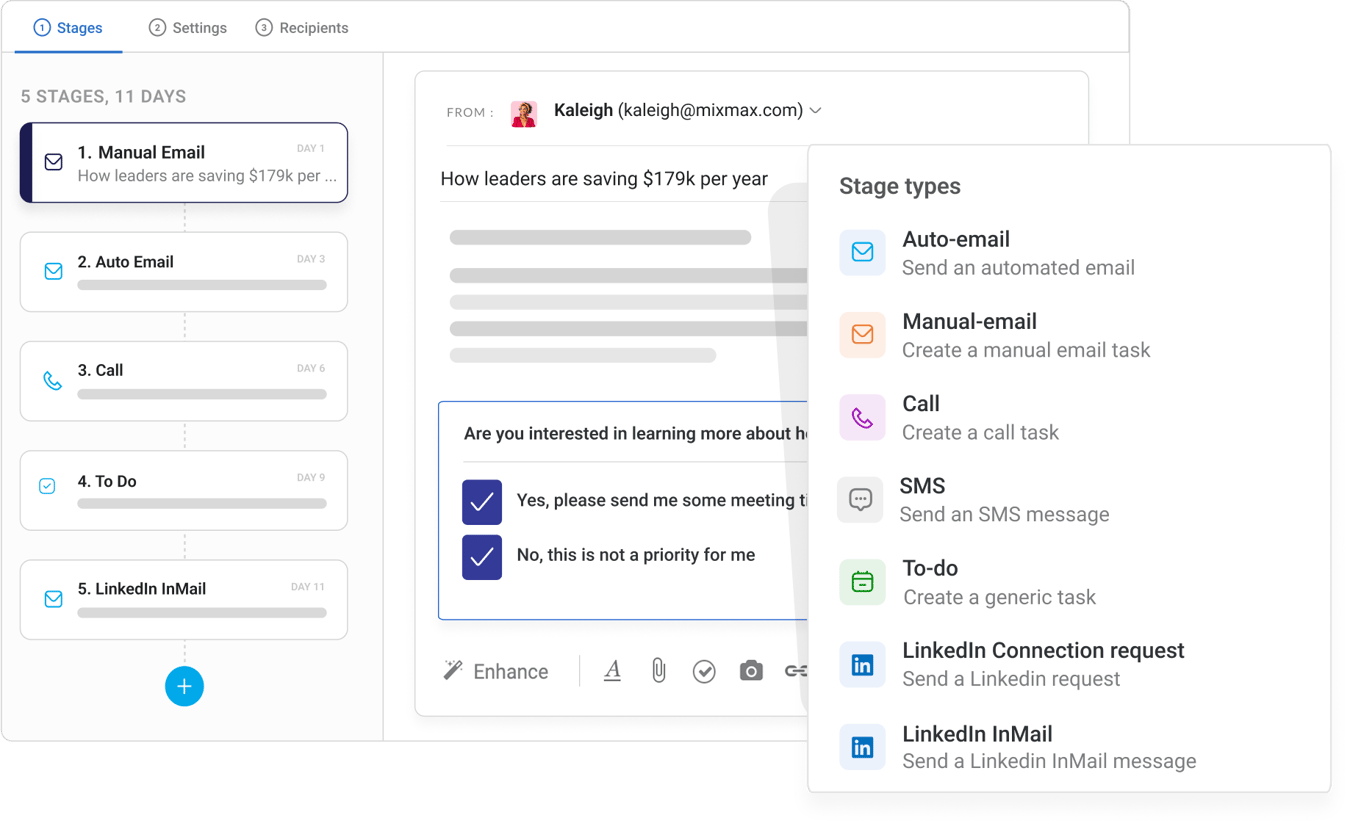
Task: Pick the LinkedIn InMail stage icon
Action: click(862, 747)
